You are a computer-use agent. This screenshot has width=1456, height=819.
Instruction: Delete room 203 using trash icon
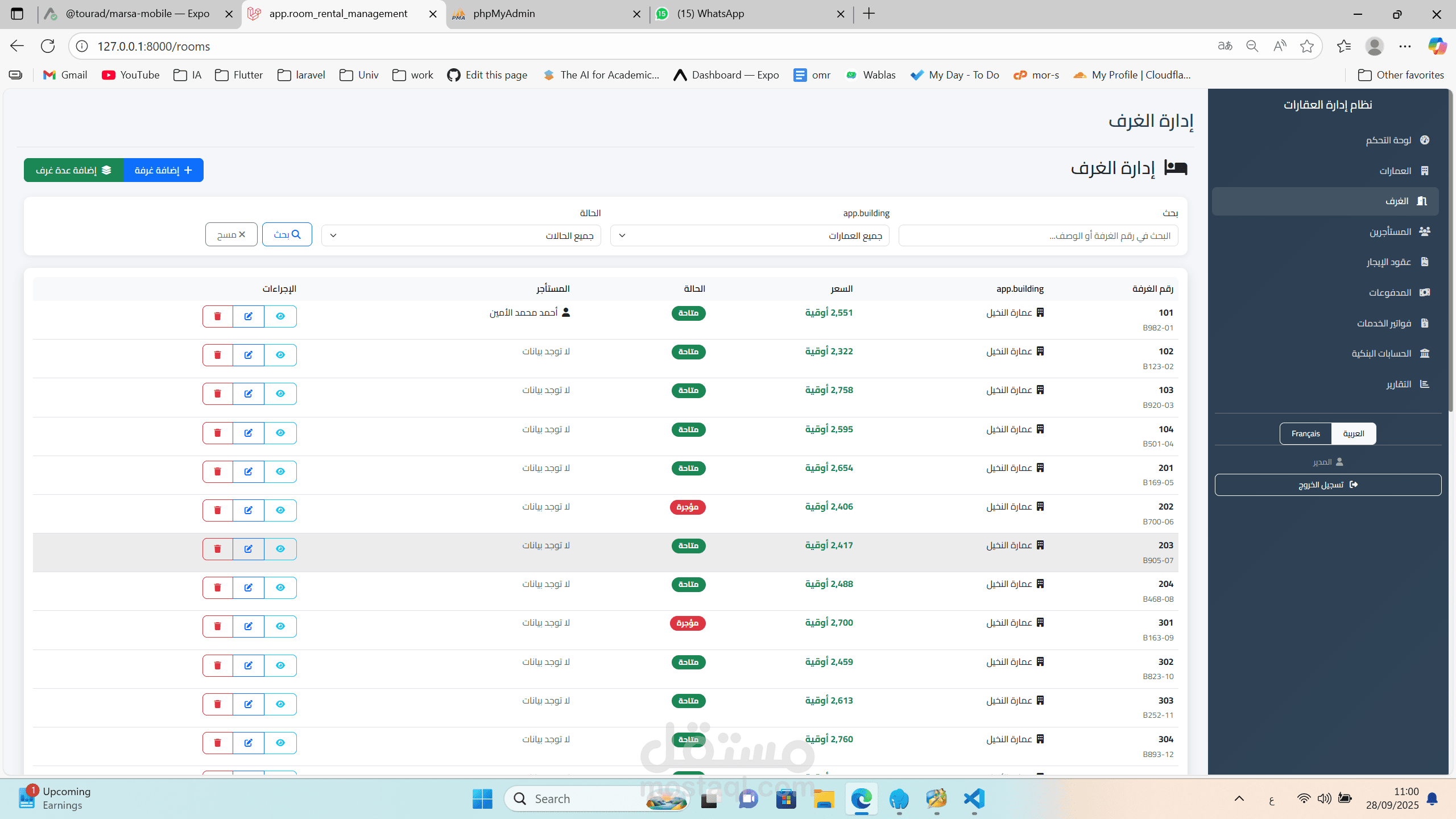tap(217, 549)
